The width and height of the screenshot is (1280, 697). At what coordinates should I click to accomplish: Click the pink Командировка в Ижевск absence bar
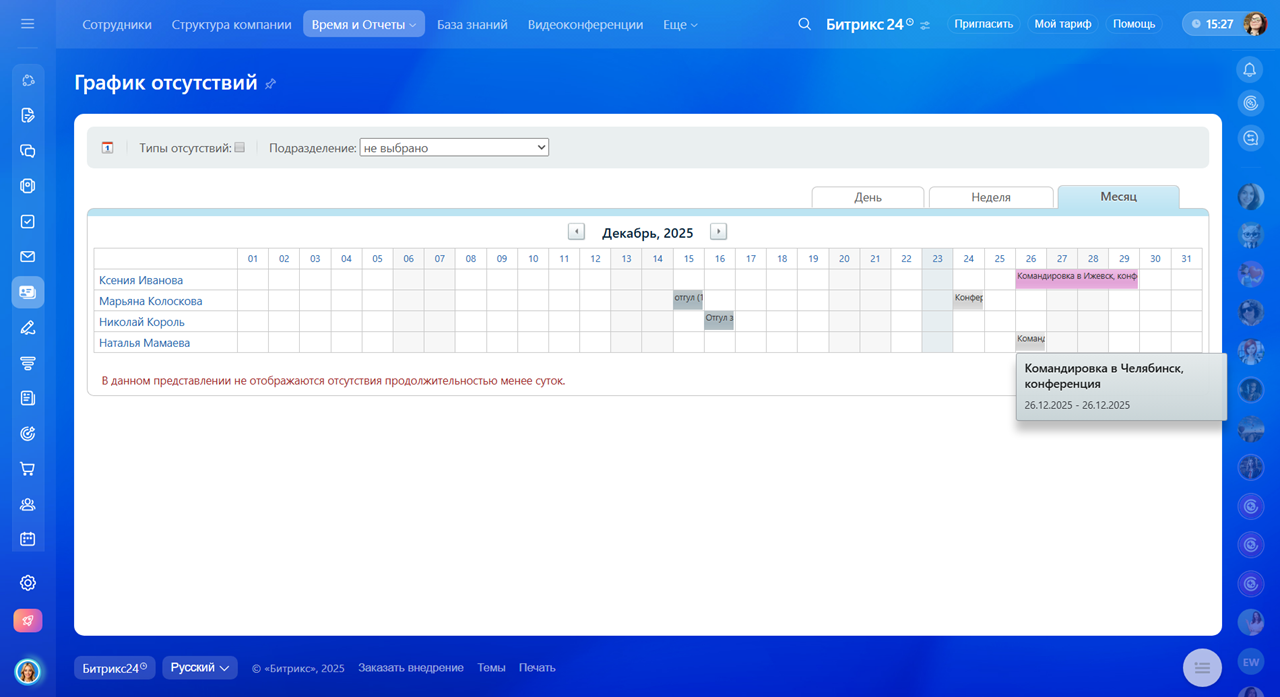pos(1076,277)
